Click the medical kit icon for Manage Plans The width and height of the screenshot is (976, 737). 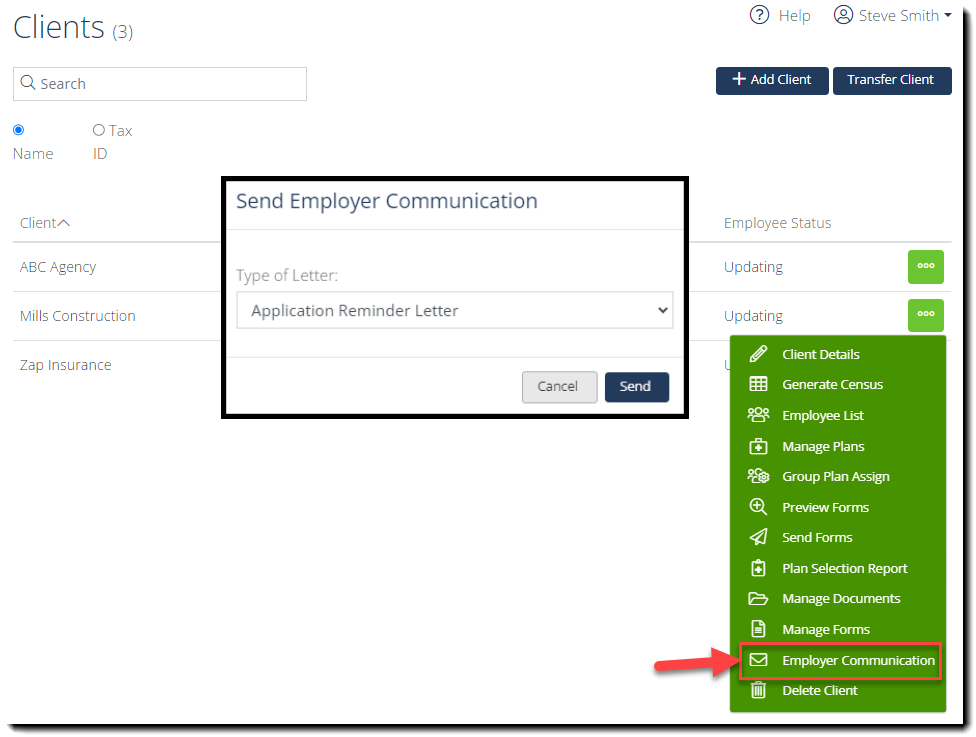click(758, 446)
